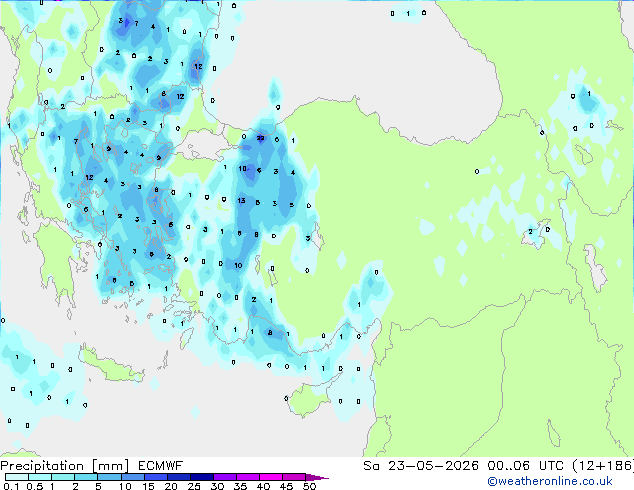This screenshot has width=634, height=490.
Task: Select the 20–25 mm dark blue swatch
Action: [178, 477]
